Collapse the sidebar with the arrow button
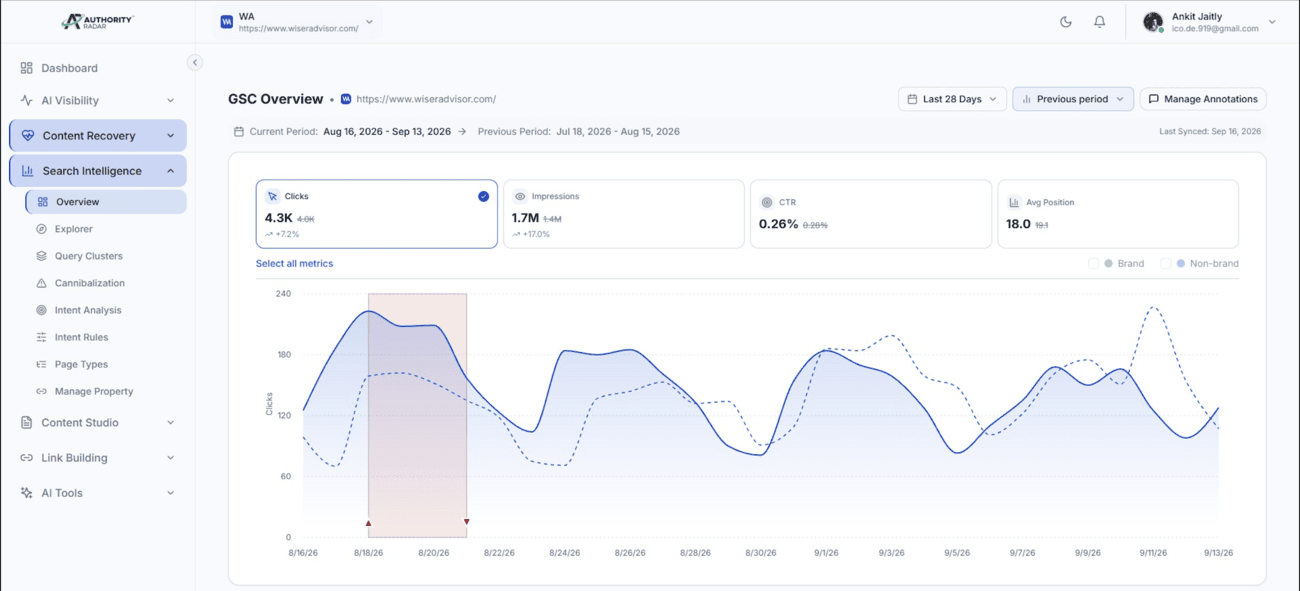Image resolution: width=1300 pixels, height=591 pixels. pyautogui.click(x=195, y=62)
